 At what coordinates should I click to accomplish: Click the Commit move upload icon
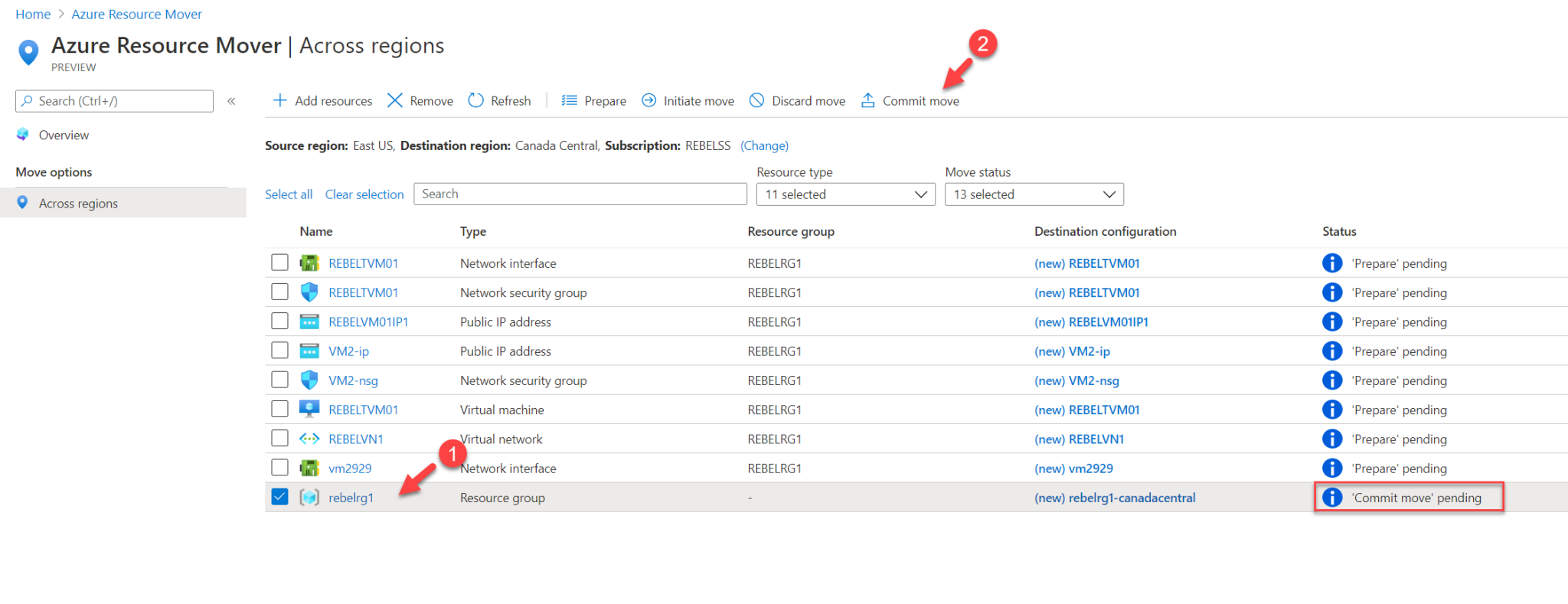click(867, 100)
